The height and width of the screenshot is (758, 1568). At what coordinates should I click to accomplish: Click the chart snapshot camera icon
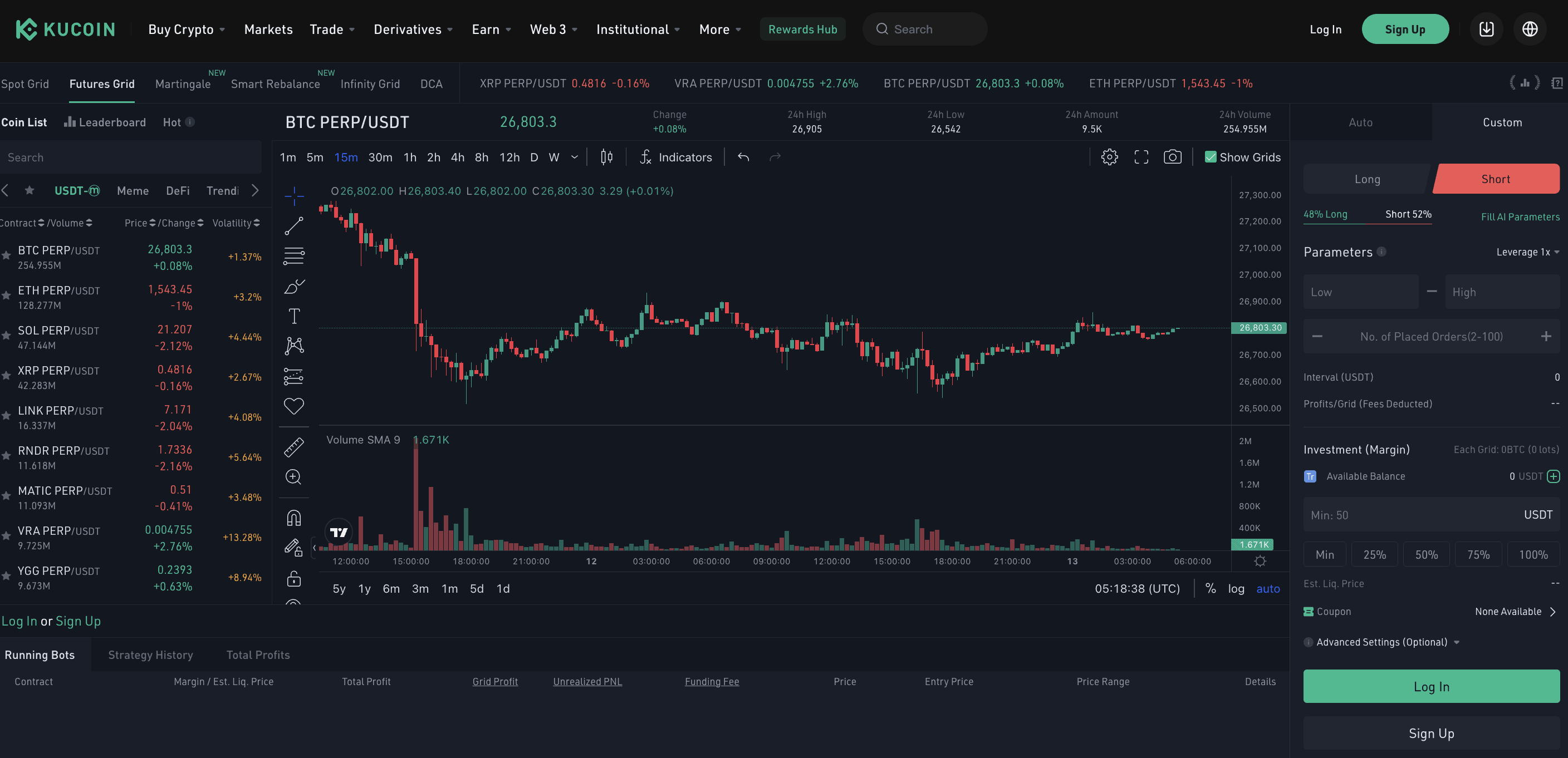pos(1172,157)
